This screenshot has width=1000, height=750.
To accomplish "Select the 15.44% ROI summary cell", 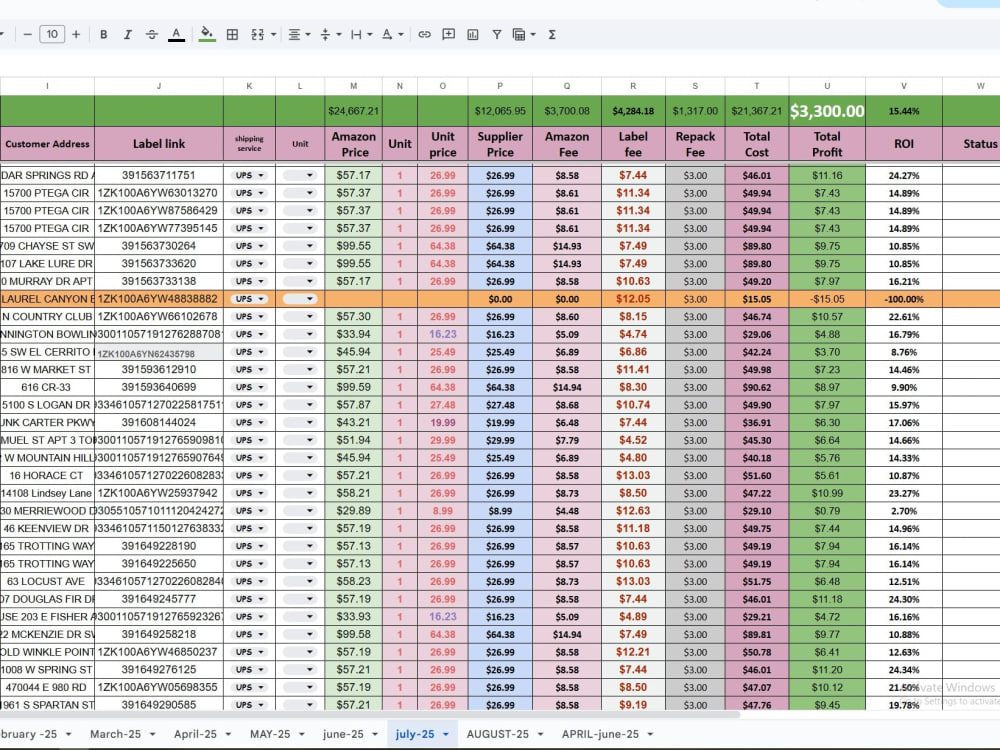I will (x=904, y=111).
